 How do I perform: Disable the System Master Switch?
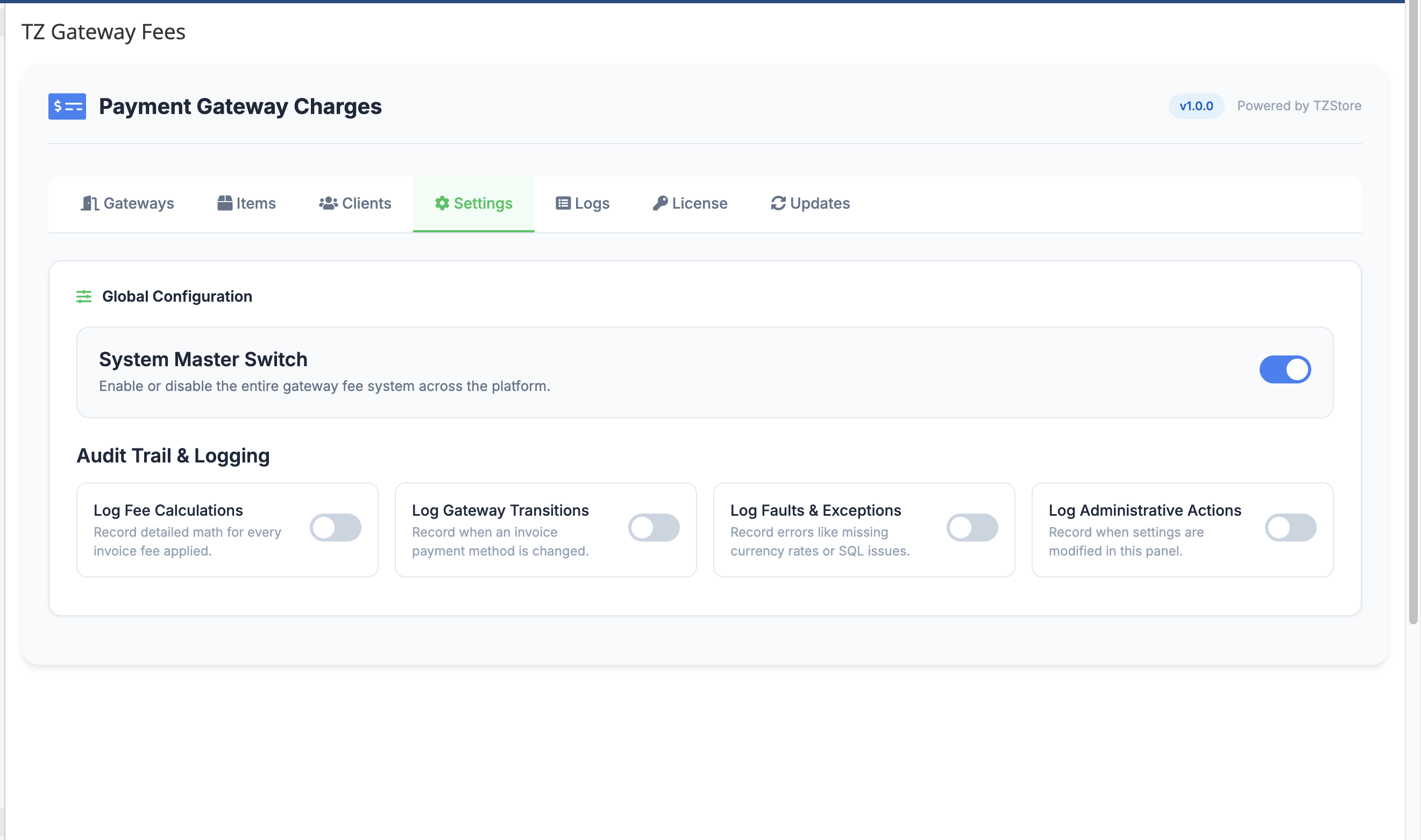(x=1285, y=369)
